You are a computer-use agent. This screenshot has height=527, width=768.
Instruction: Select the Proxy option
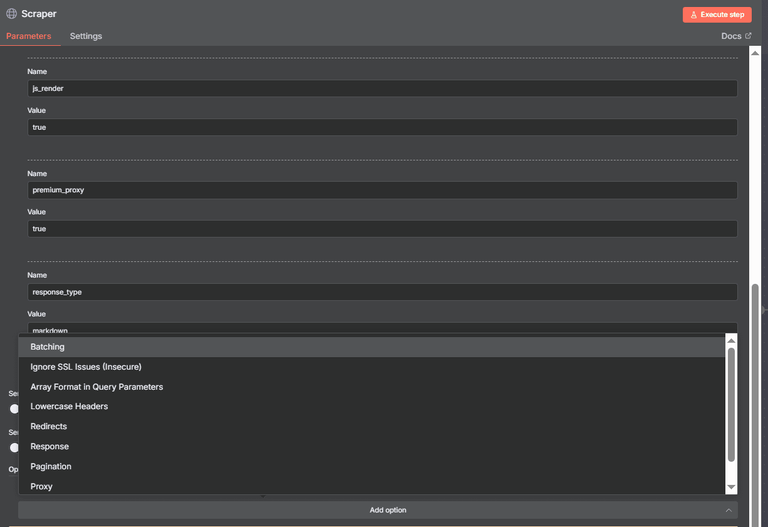371,486
